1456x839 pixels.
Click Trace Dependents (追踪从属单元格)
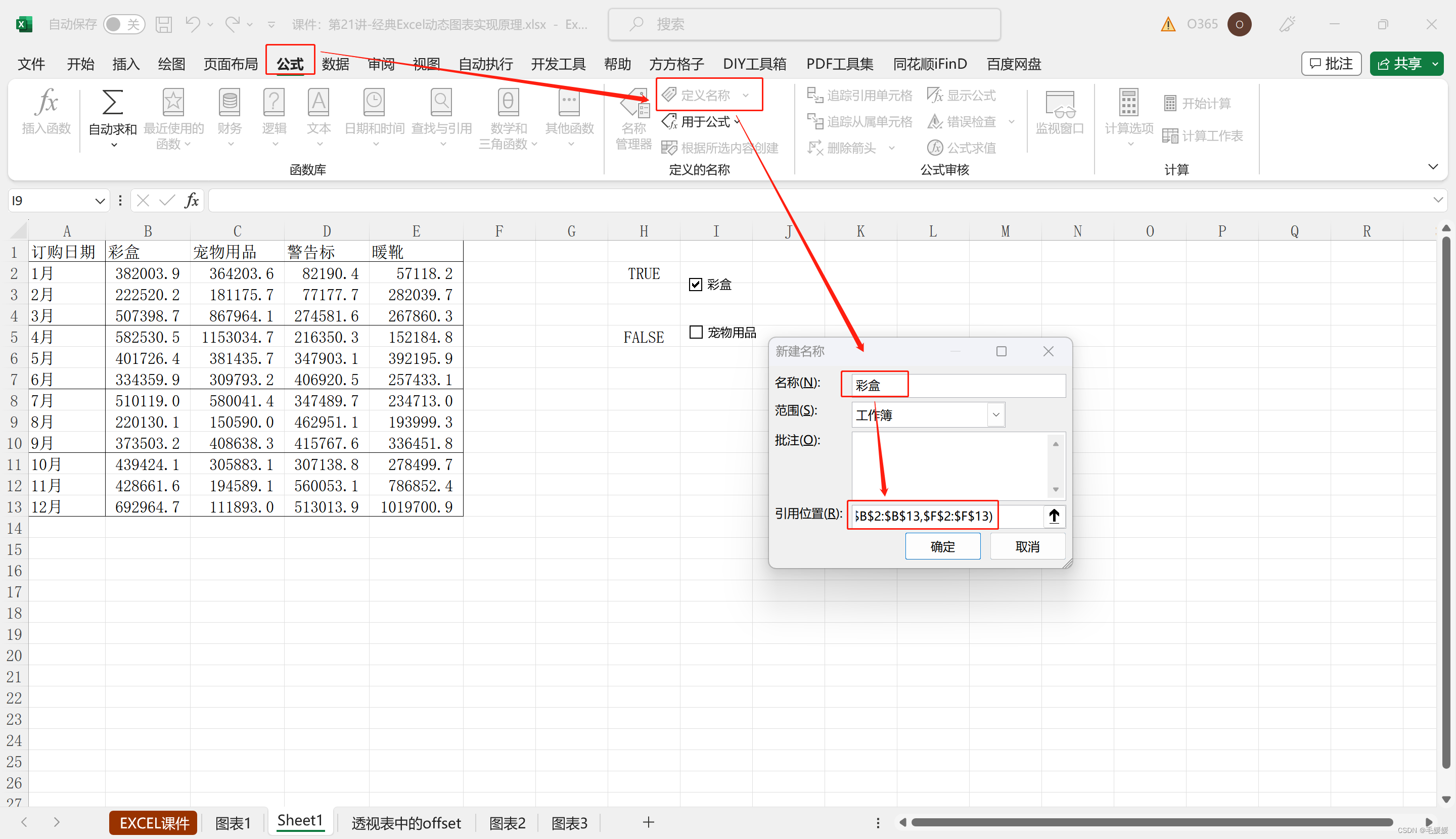[x=860, y=122]
